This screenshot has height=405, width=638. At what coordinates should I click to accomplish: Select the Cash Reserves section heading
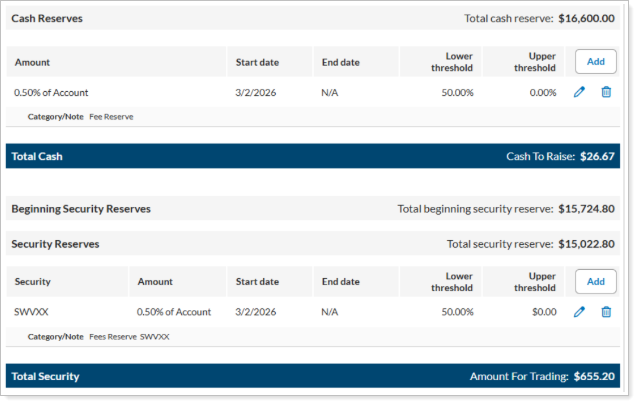pyautogui.click(x=47, y=18)
